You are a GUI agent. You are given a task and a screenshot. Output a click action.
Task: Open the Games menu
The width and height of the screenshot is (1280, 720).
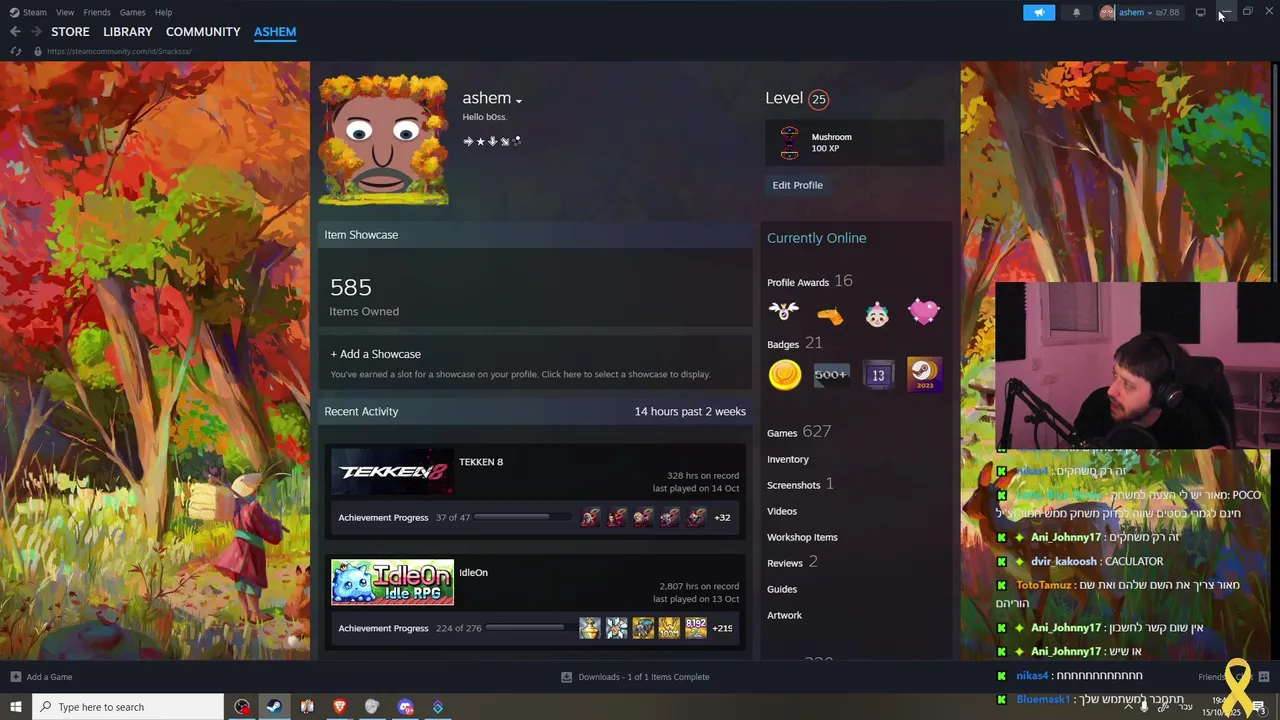click(x=132, y=12)
